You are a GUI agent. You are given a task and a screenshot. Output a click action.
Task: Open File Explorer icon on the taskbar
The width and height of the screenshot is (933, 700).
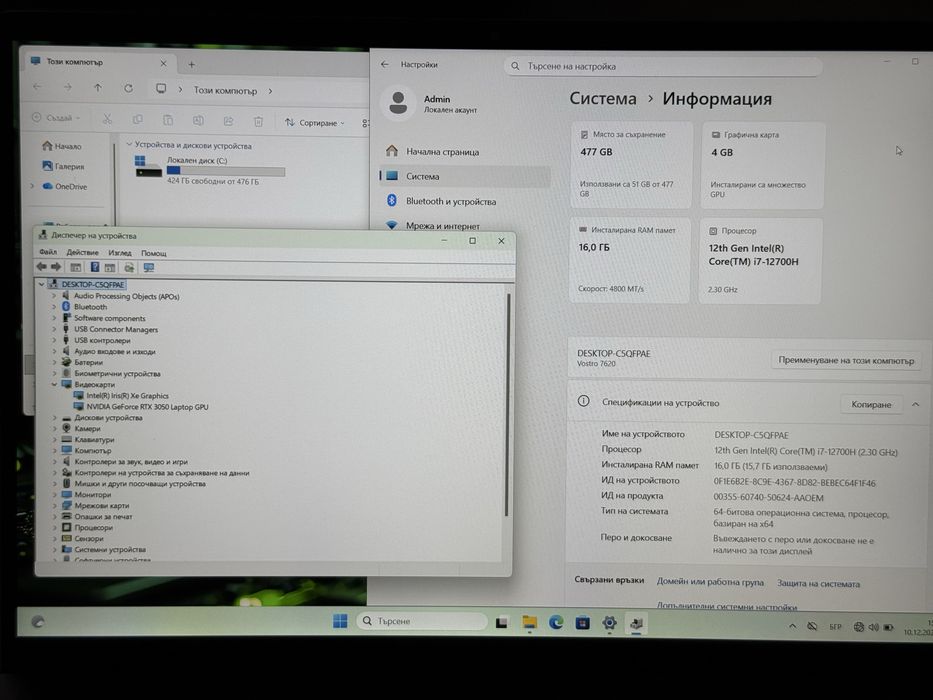pyautogui.click(x=529, y=623)
